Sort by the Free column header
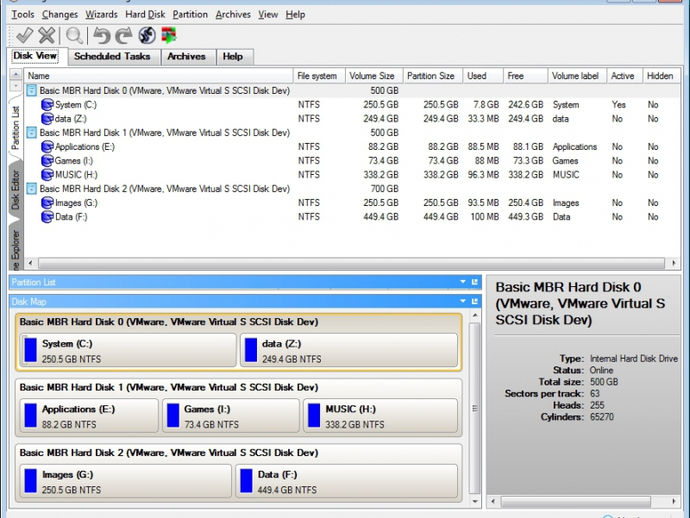 coord(525,76)
